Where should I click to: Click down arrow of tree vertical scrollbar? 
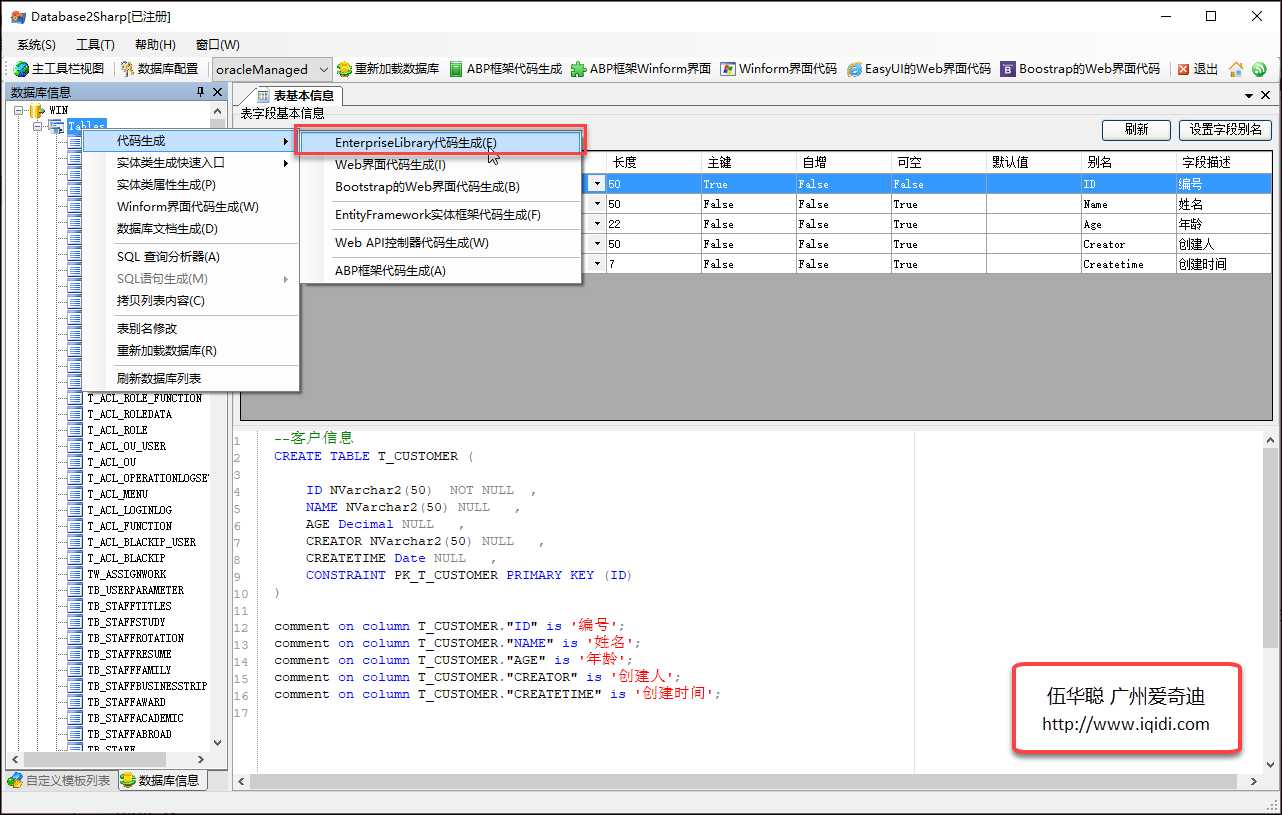point(218,743)
